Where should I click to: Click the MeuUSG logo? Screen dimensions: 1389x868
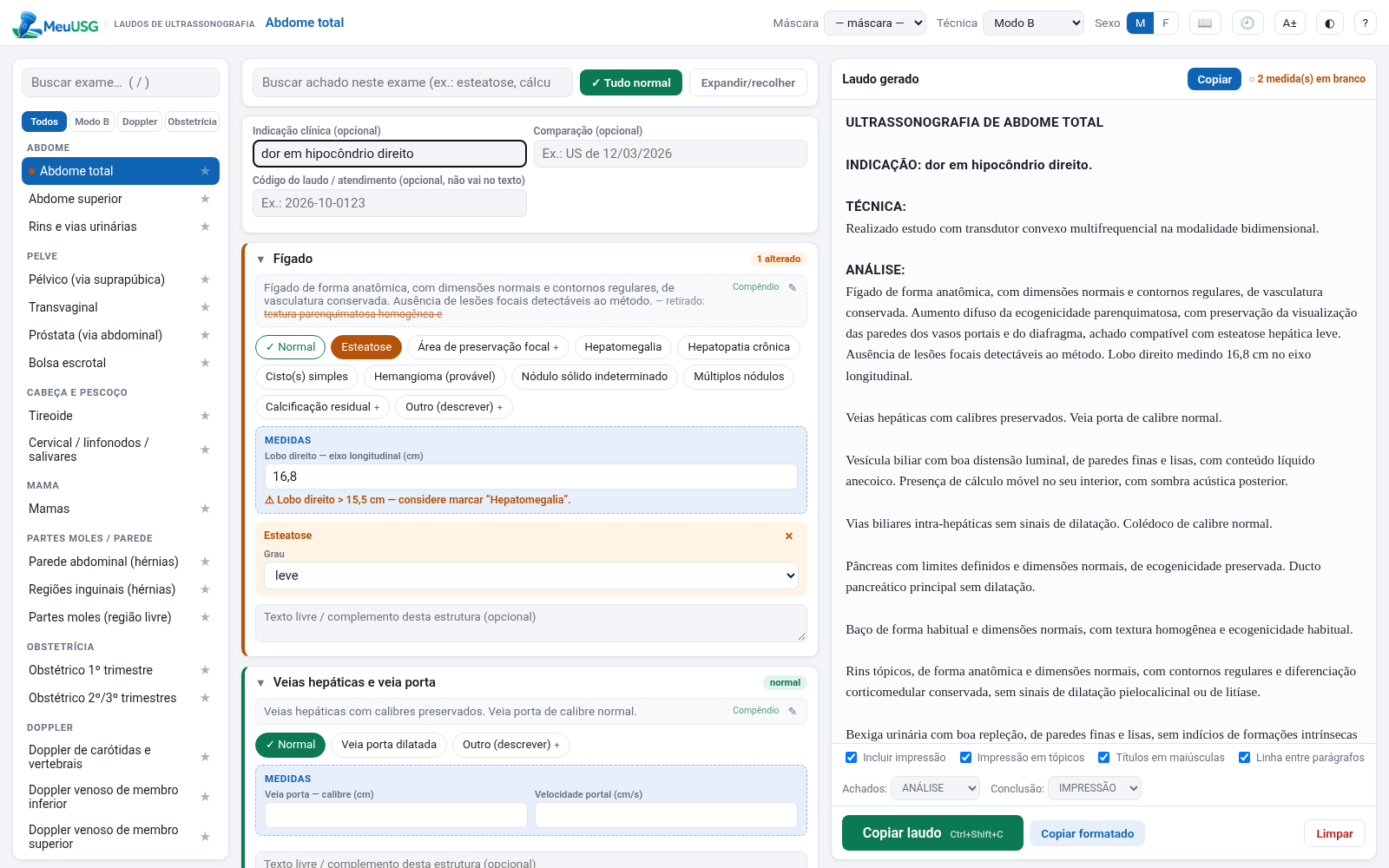pos(56,24)
